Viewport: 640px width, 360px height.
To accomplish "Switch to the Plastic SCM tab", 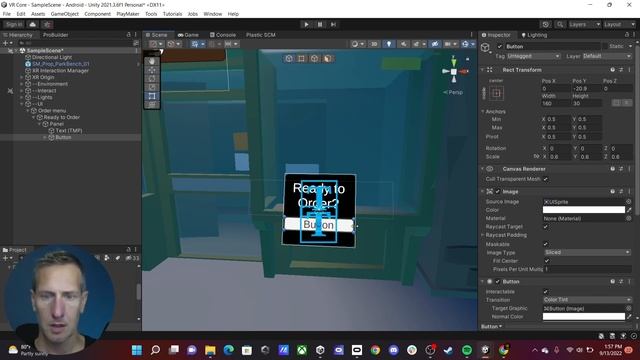I will coord(260,35).
